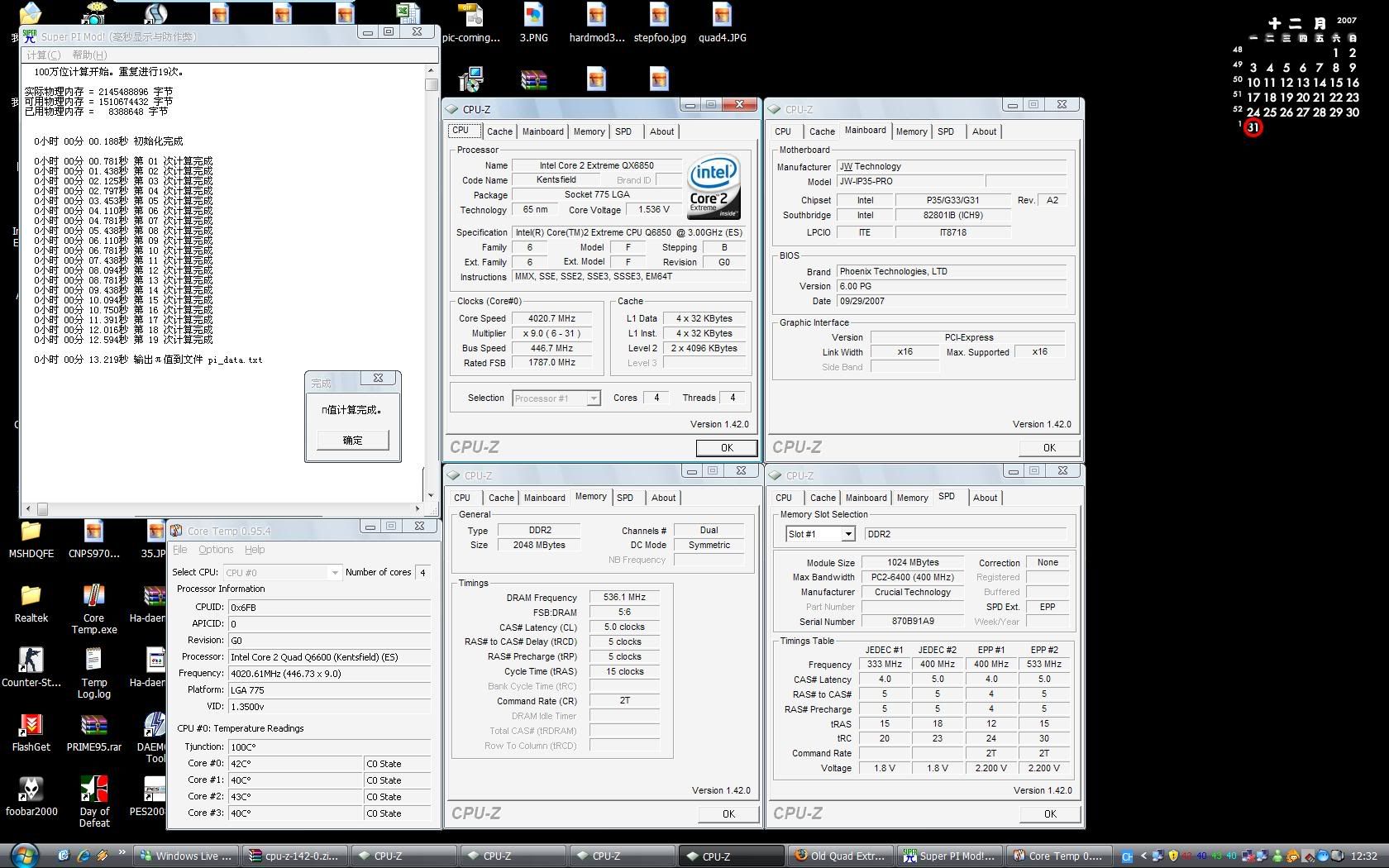
Task: Open Super PI 帮助(H) menu
Action: click(x=89, y=55)
